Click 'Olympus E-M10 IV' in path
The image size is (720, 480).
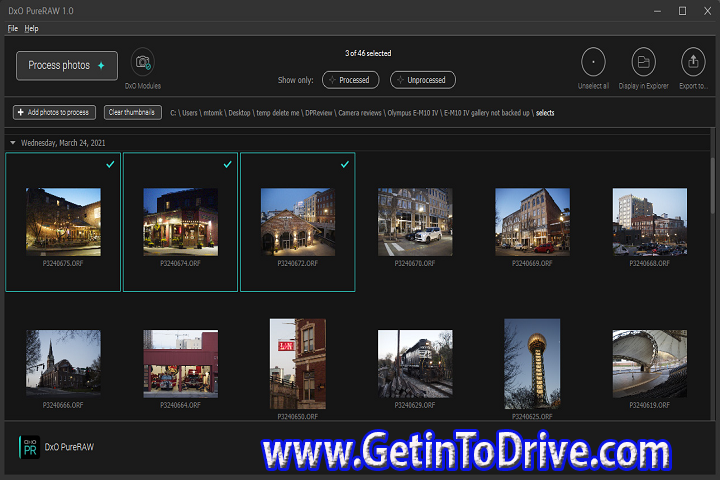coord(412,113)
